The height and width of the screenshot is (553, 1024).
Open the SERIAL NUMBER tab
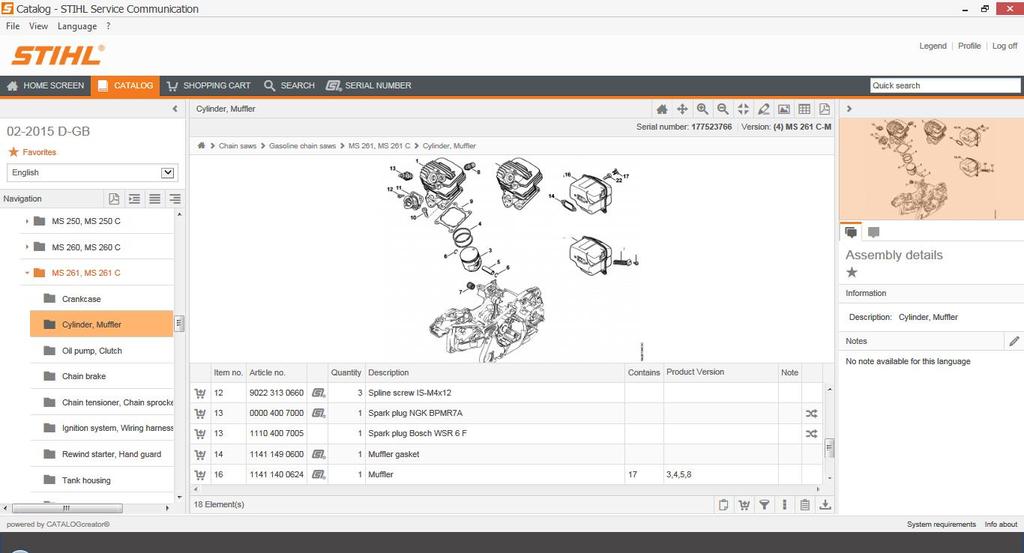point(369,86)
